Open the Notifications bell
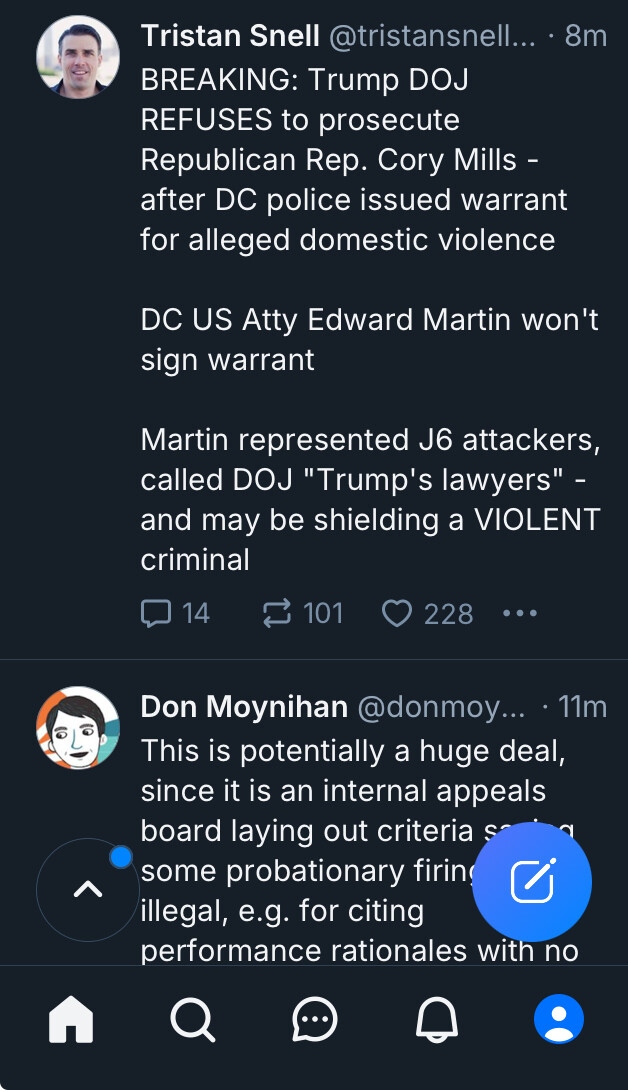628x1090 pixels. 437,1020
